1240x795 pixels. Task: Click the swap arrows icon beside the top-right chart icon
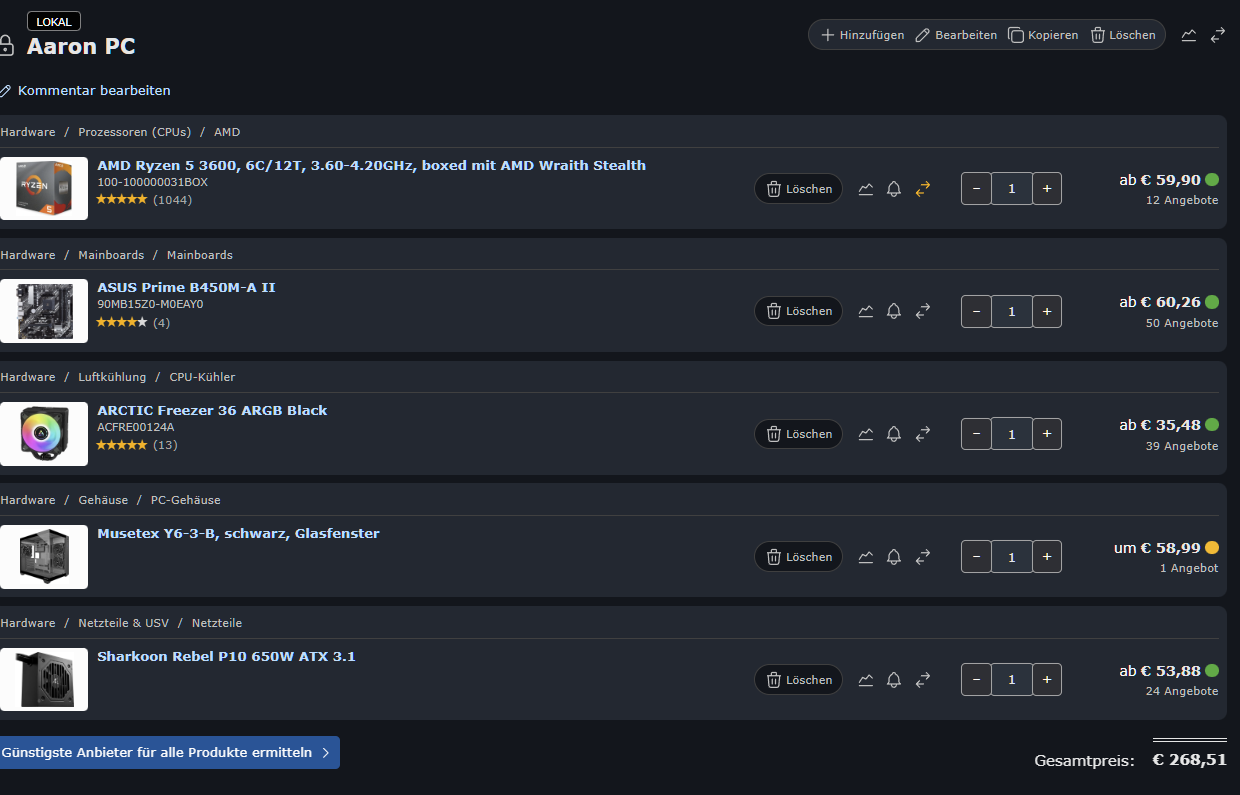pyautogui.click(x=1217, y=35)
